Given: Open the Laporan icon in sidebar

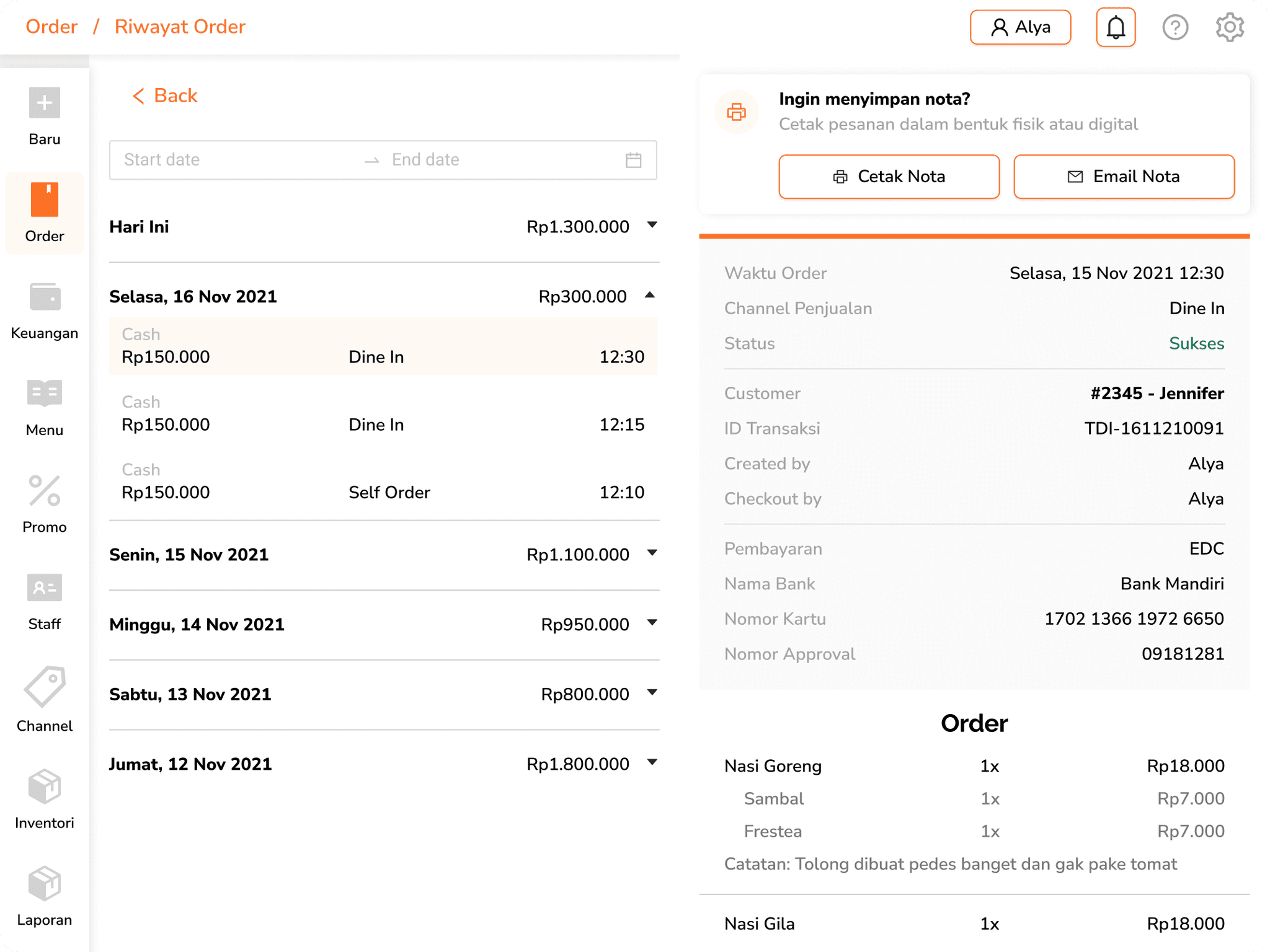Looking at the screenshot, I should 44,883.
